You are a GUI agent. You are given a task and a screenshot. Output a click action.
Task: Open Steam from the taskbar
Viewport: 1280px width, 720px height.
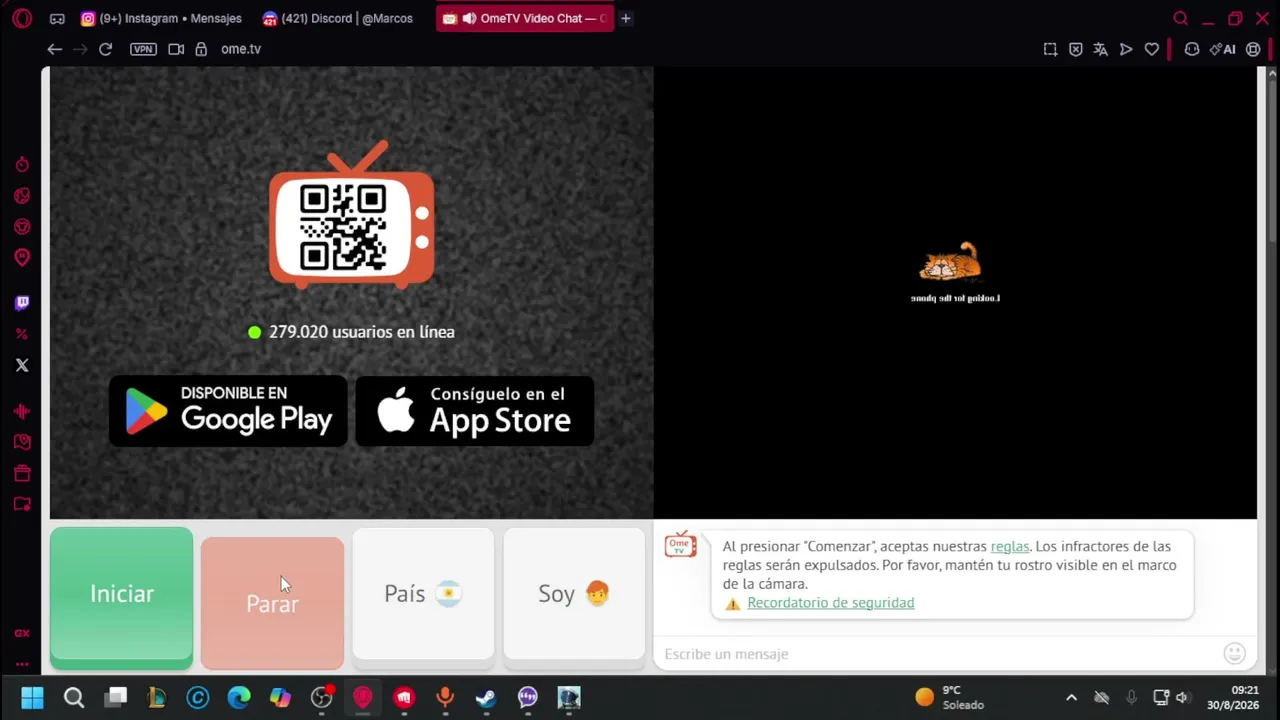(486, 697)
